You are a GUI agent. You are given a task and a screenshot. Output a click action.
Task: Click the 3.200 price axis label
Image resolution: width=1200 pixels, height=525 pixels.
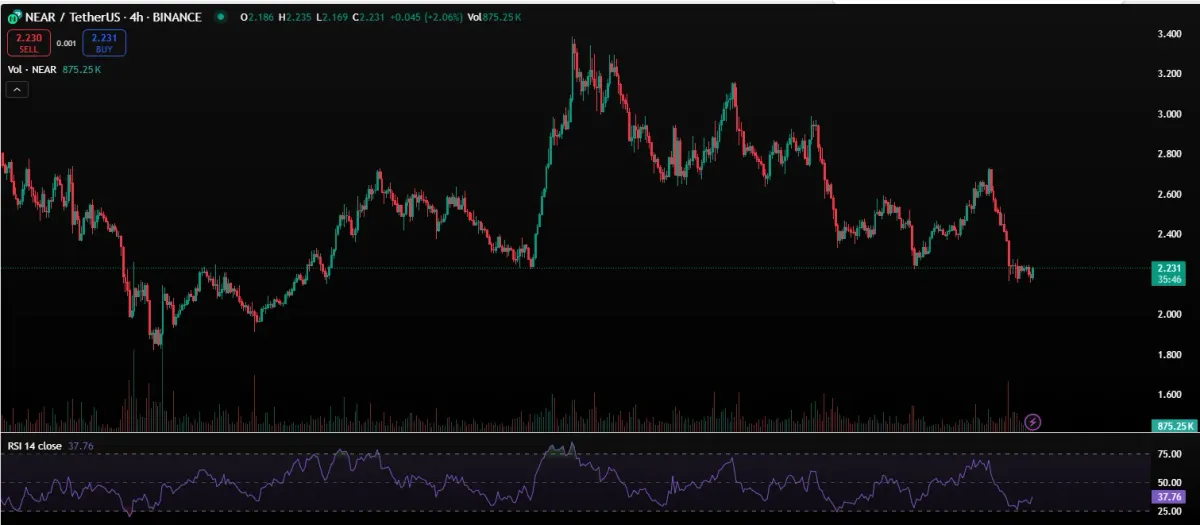pyautogui.click(x=1170, y=75)
